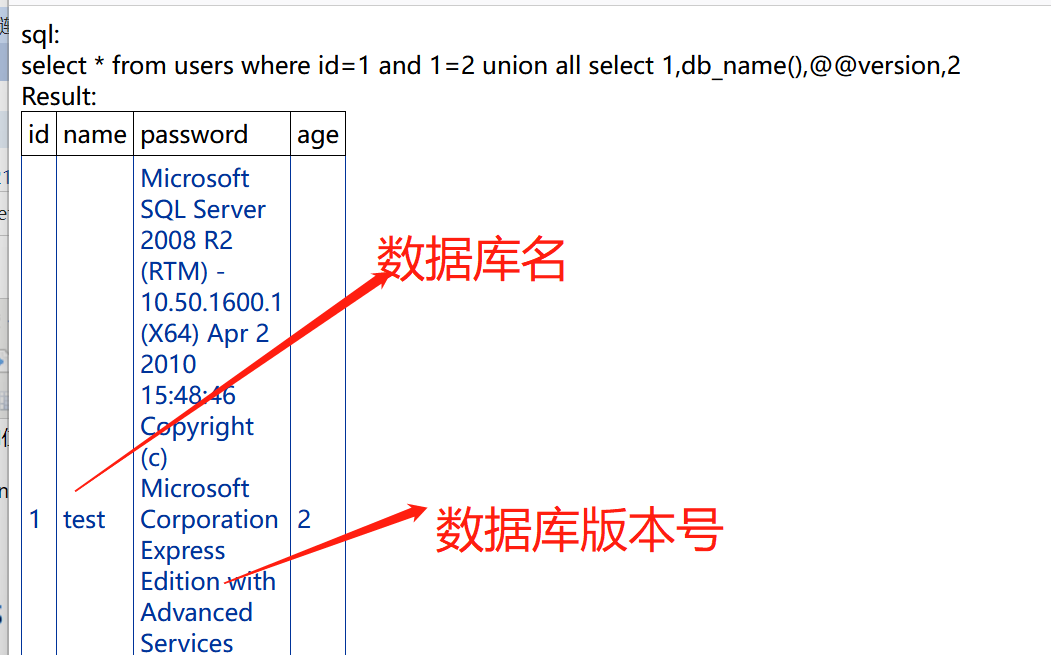Click the select union SQL query line
Image resolution: width=1051 pixels, height=655 pixels.
pyautogui.click(x=491, y=66)
